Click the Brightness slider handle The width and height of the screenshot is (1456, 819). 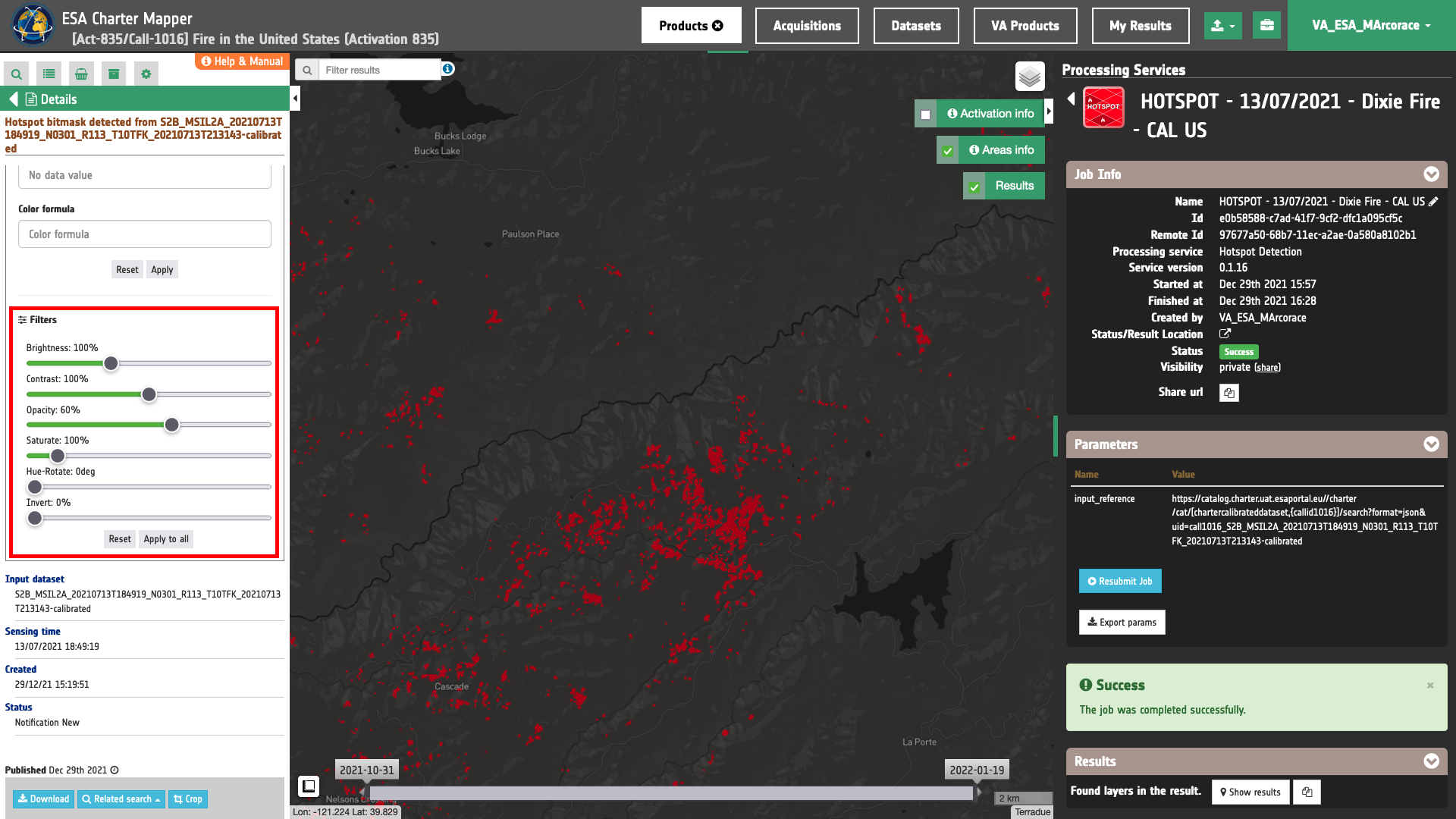click(x=111, y=363)
